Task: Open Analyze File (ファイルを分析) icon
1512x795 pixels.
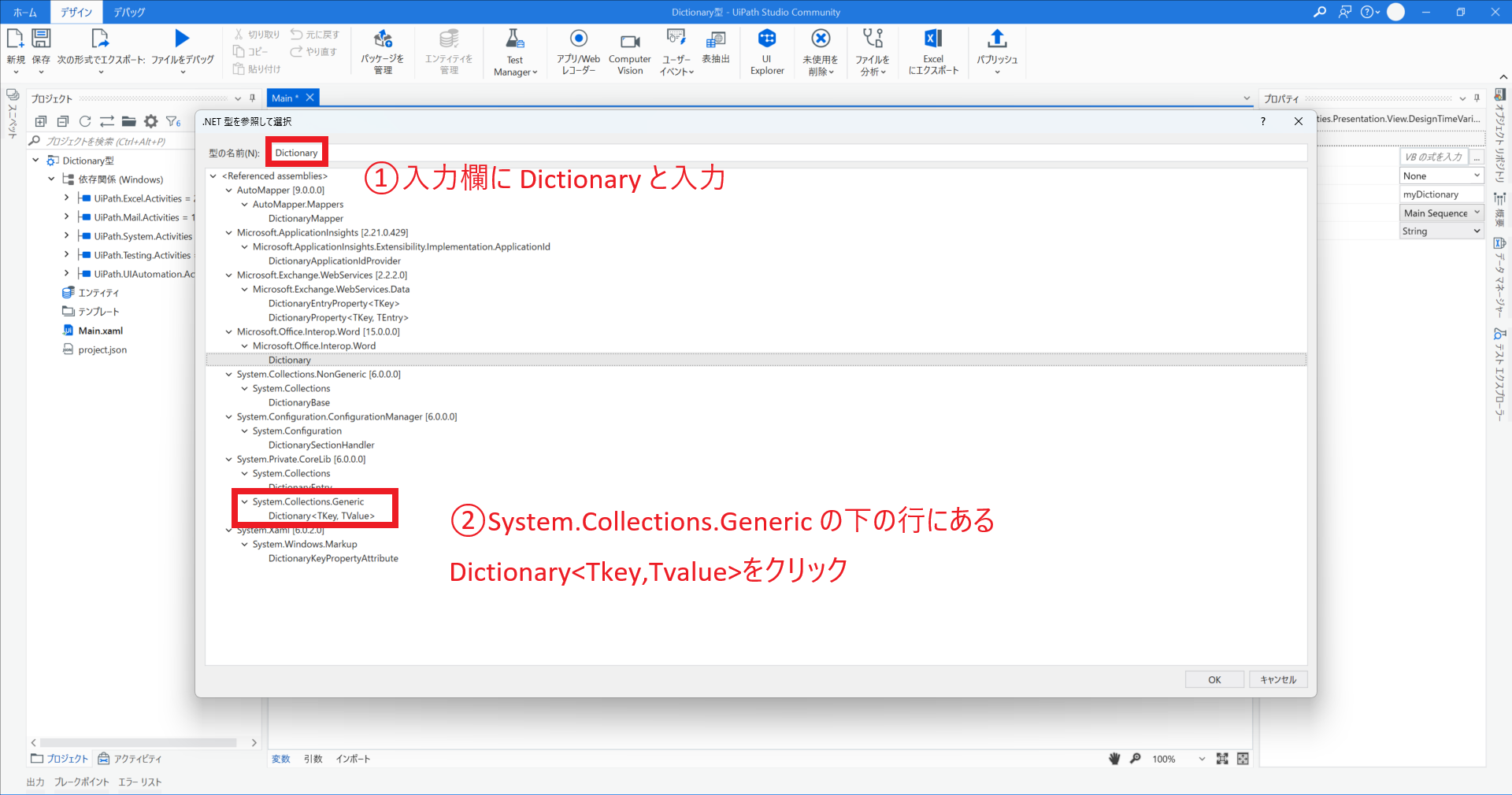Action: click(873, 39)
